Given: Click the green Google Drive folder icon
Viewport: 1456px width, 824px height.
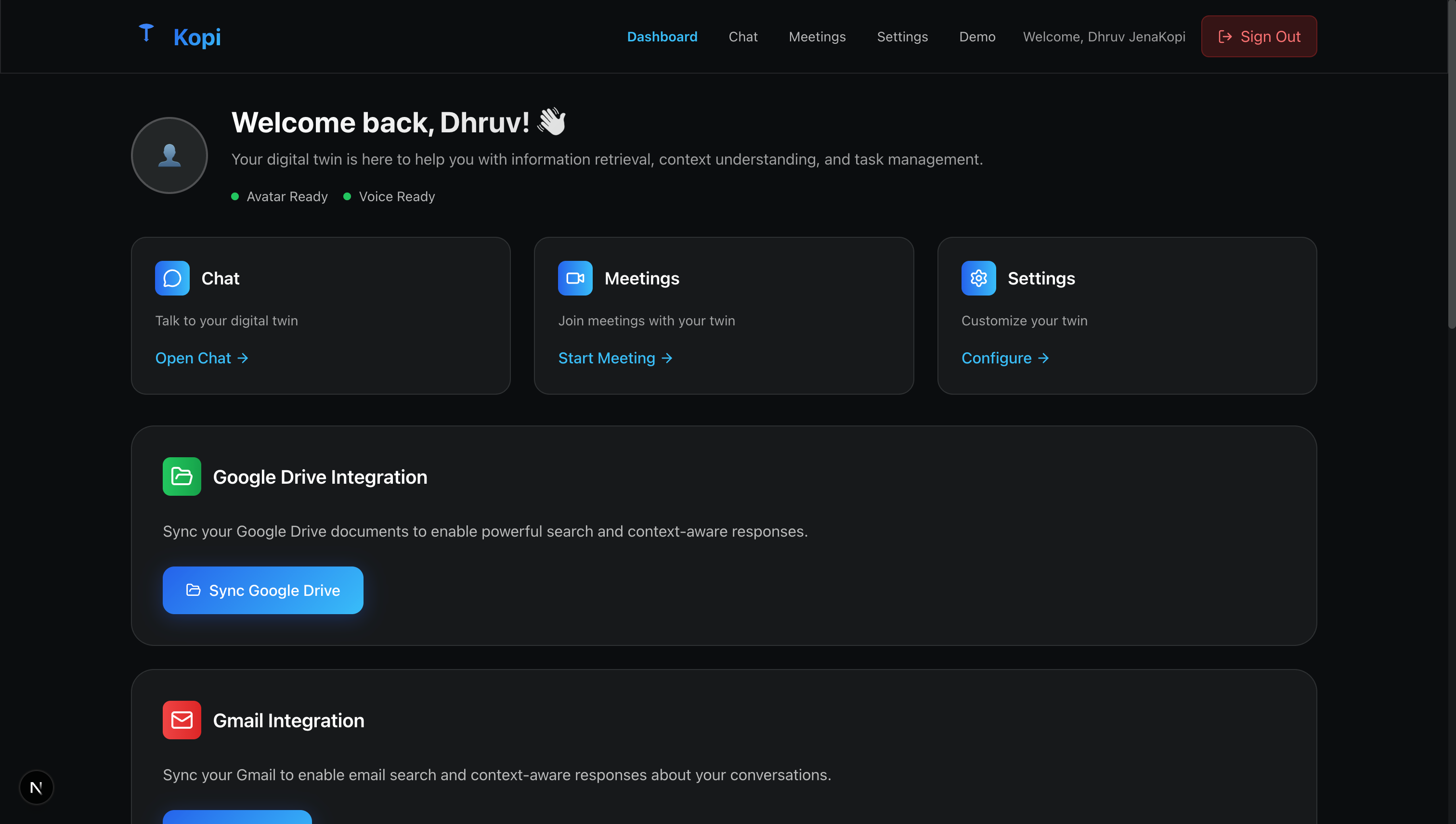Looking at the screenshot, I should pyautogui.click(x=182, y=476).
